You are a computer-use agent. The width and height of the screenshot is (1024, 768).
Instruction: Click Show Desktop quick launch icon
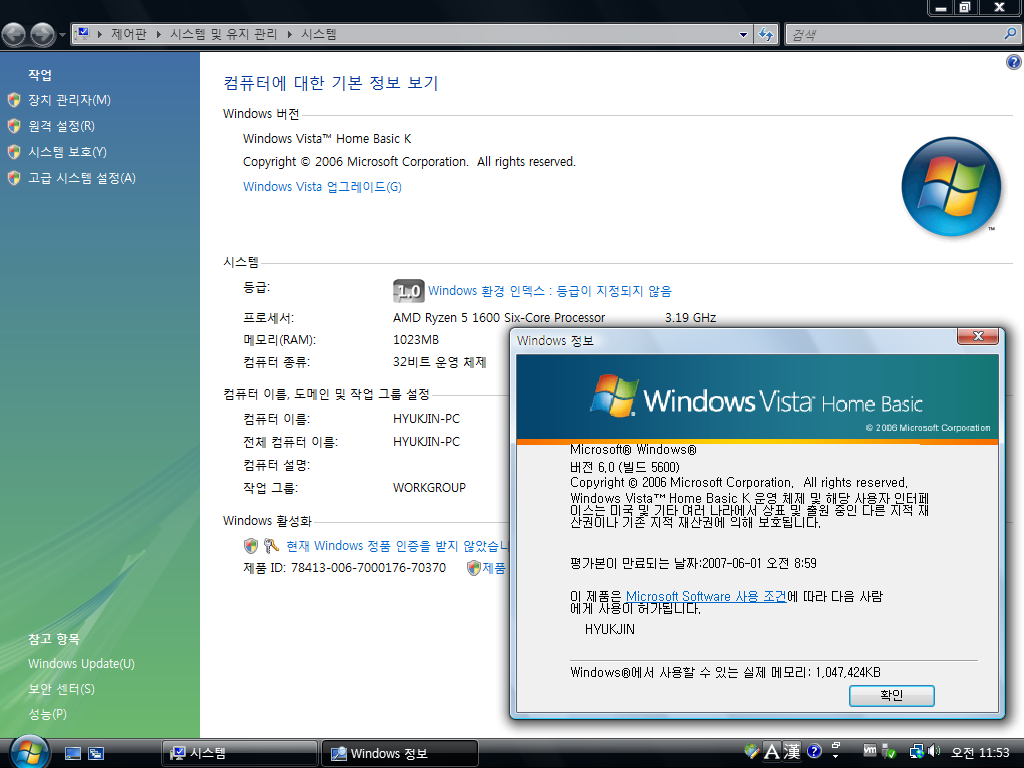(x=73, y=754)
